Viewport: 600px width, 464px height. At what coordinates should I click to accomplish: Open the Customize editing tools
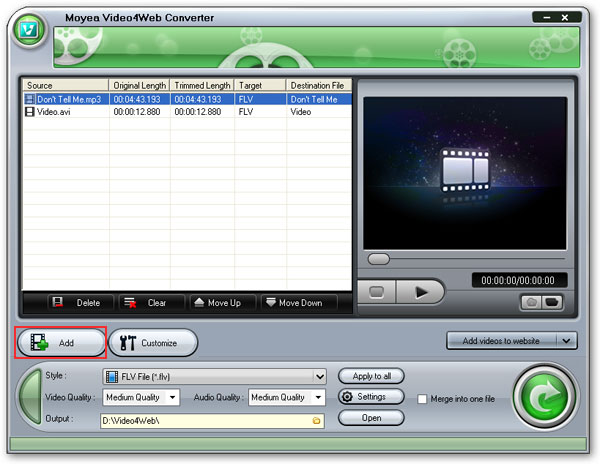153,343
